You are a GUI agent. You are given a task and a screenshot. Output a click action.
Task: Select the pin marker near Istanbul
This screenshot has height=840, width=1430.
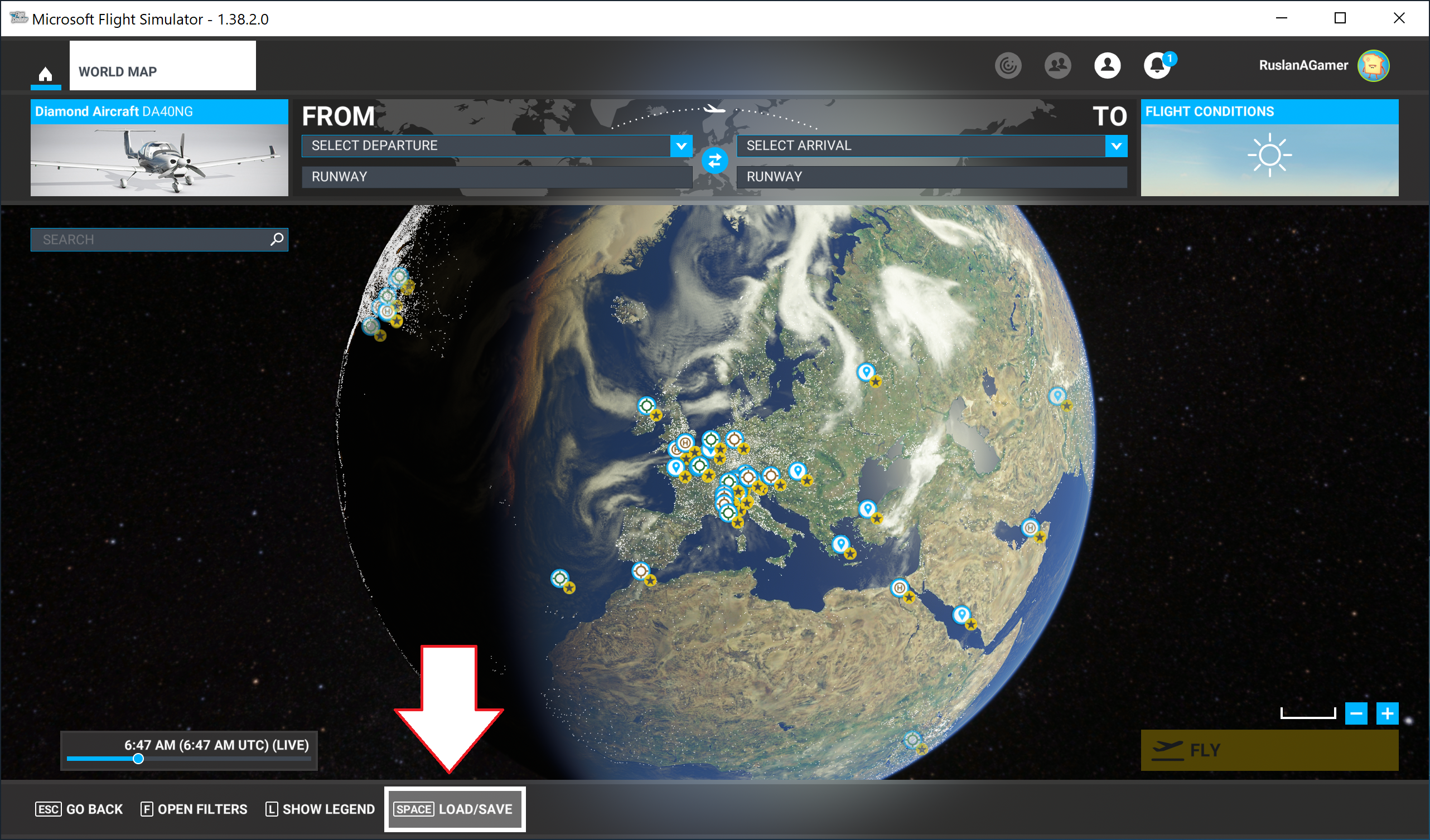867,509
